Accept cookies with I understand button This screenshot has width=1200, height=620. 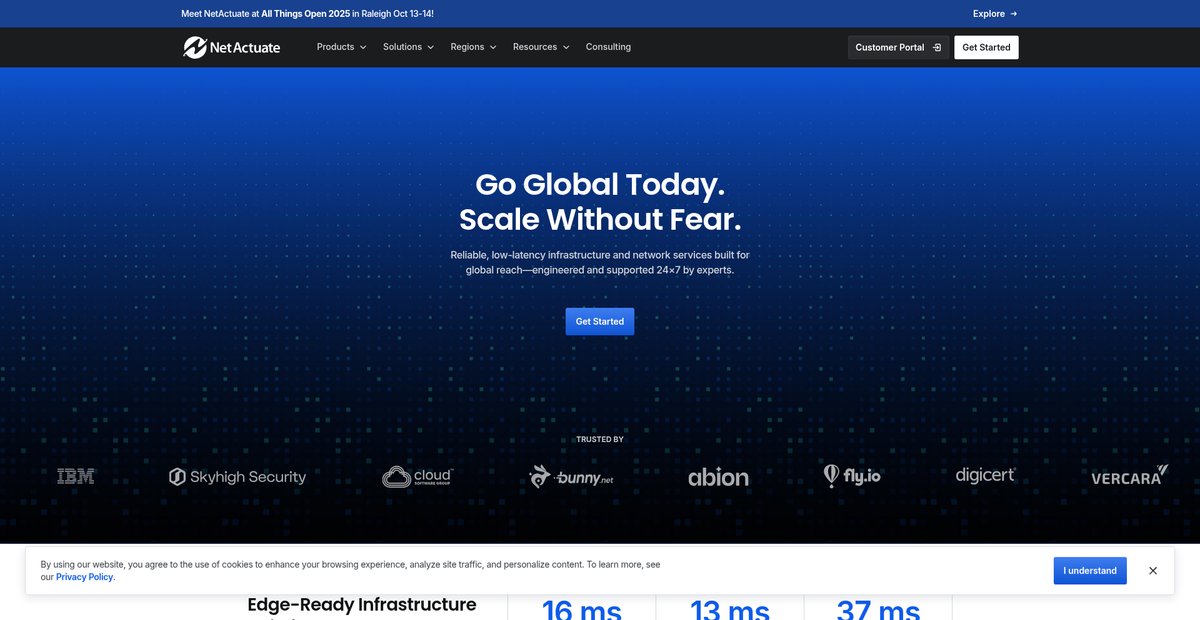click(x=1090, y=571)
